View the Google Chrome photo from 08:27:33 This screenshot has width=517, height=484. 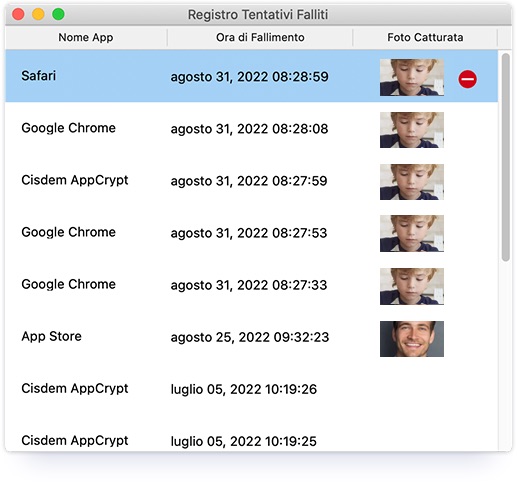point(412,286)
